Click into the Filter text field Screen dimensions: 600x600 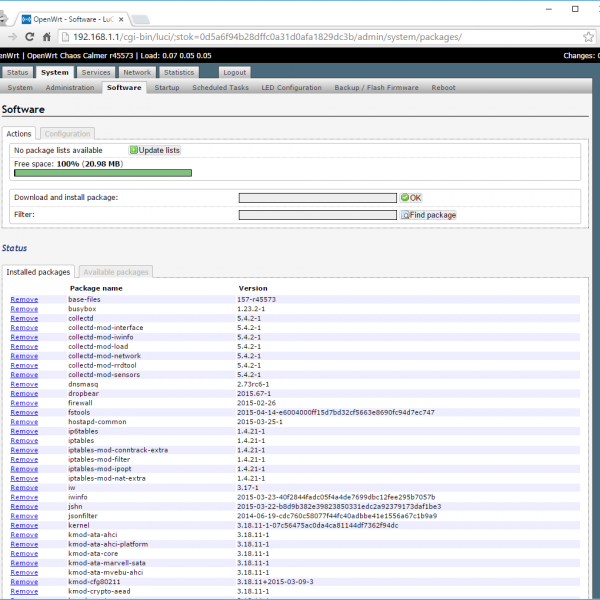point(317,215)
